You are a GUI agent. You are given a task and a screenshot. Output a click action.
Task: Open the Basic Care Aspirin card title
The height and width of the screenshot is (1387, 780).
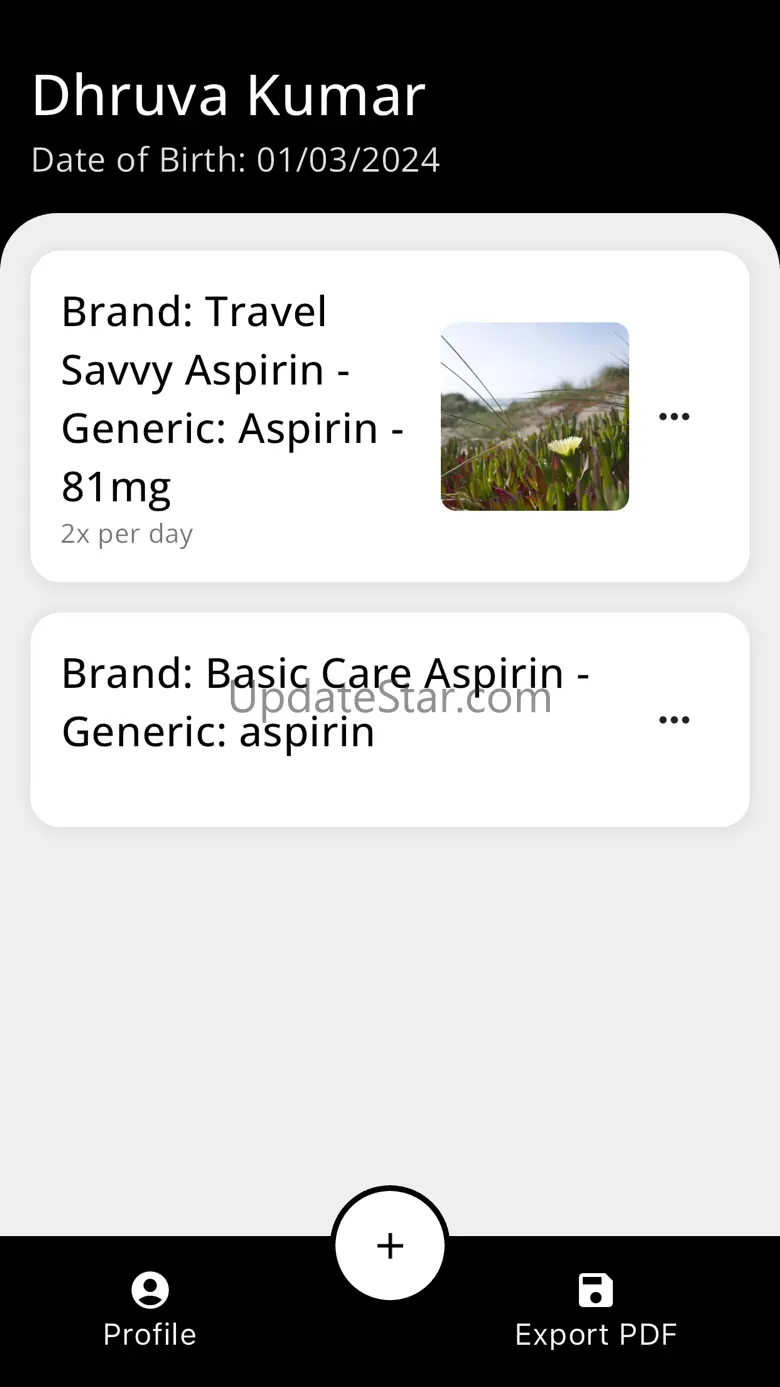(325, 702)
